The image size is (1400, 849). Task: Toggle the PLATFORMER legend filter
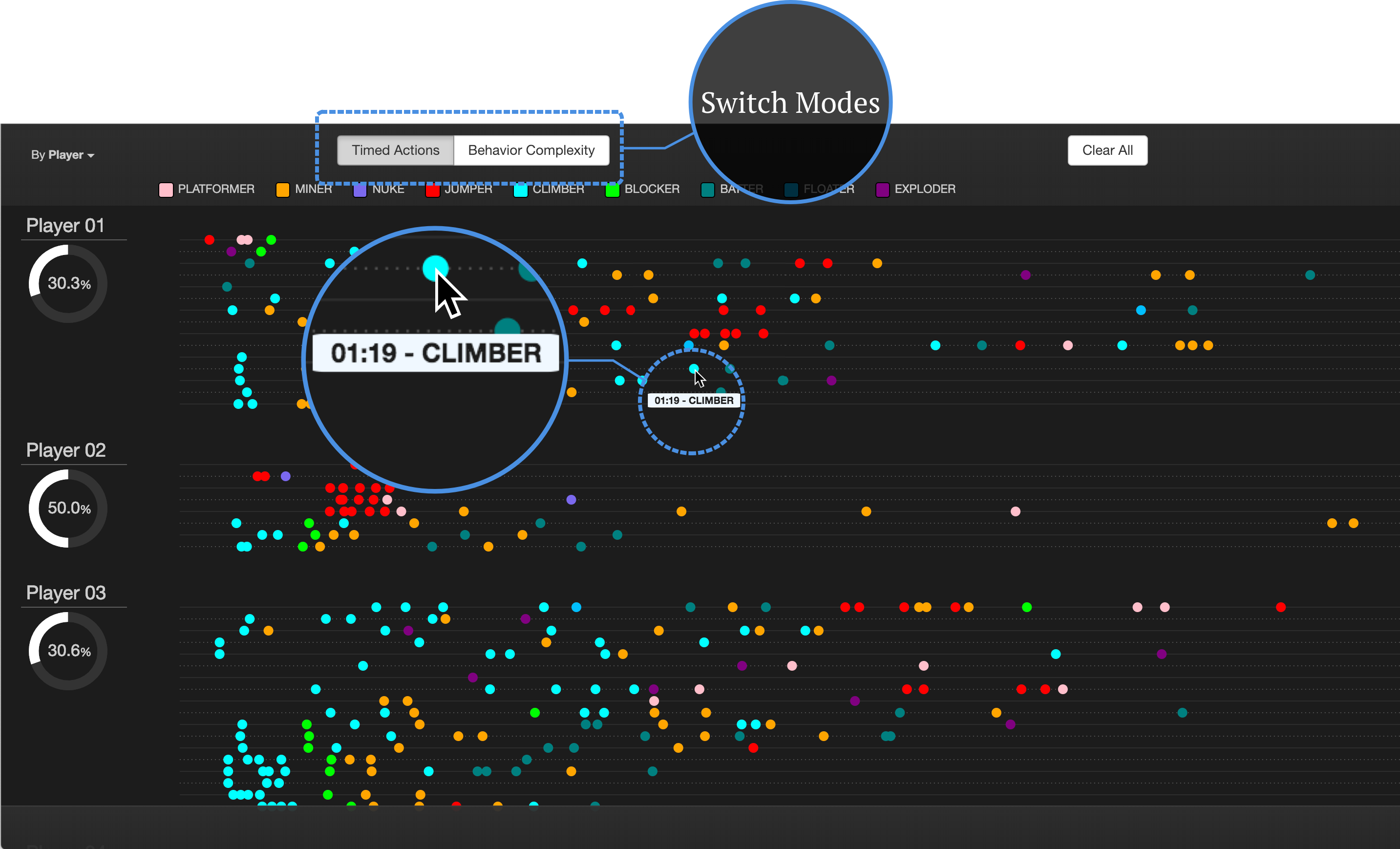pyautogui.click(x=207, y=189)
